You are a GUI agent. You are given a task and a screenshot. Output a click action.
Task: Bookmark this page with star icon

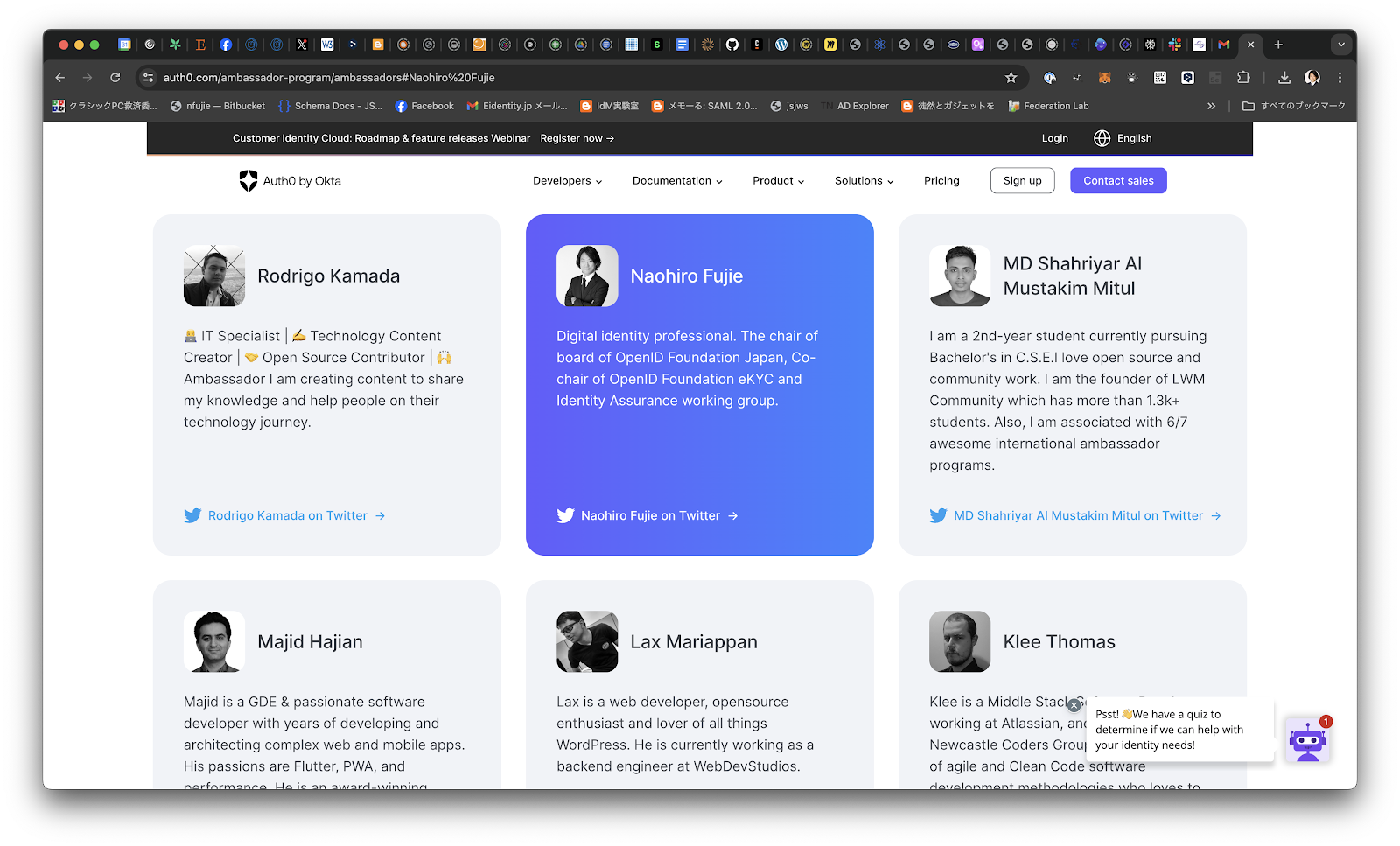pyautogui.click(x=1011, y=78)
